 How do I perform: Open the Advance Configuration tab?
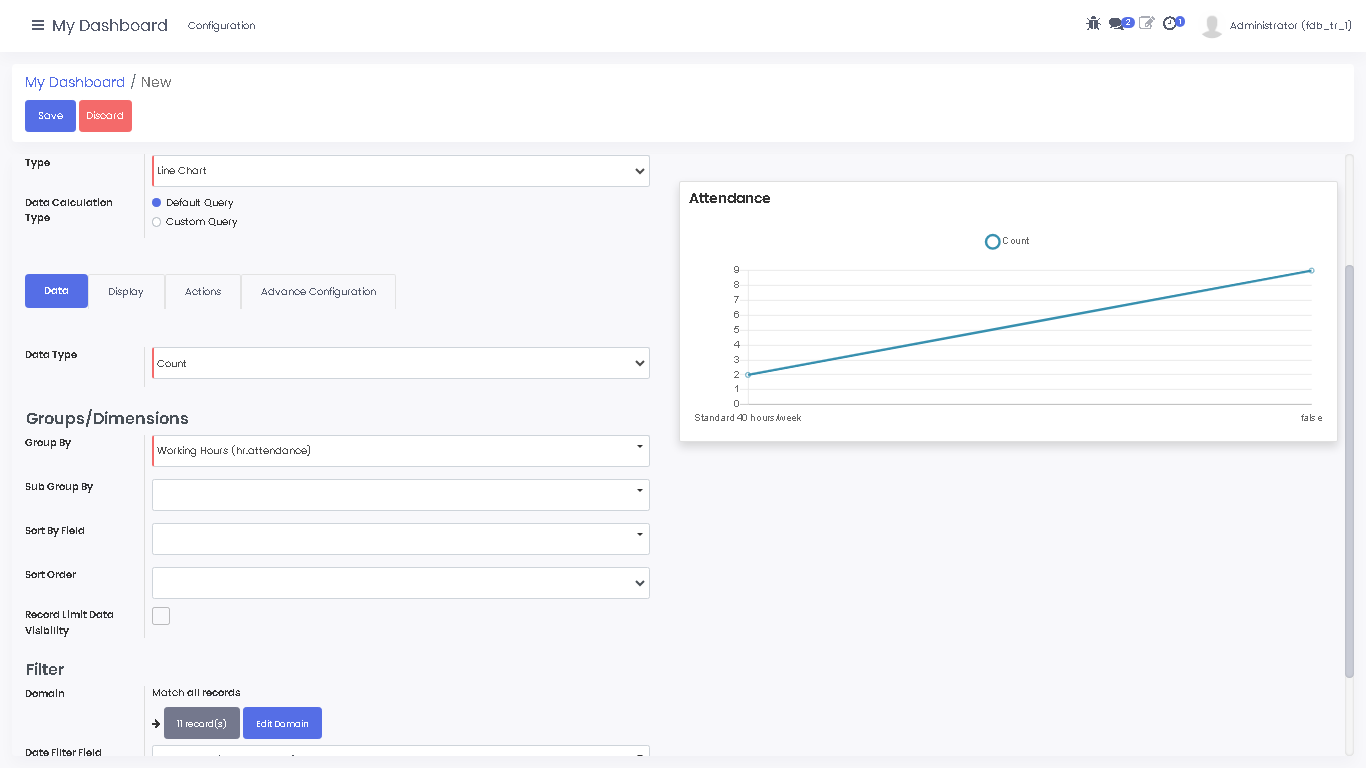[318, 292]
